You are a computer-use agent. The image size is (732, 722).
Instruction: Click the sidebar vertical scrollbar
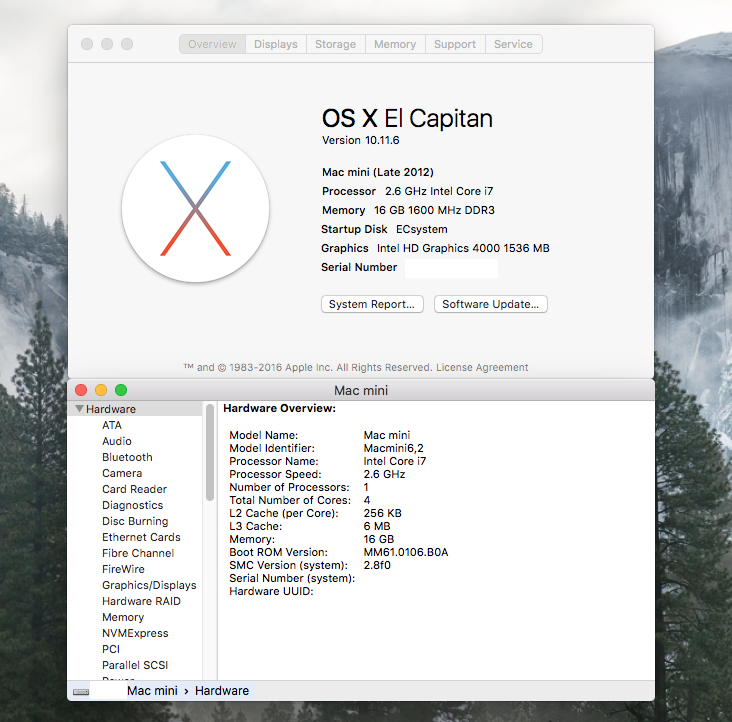[210, 453]
